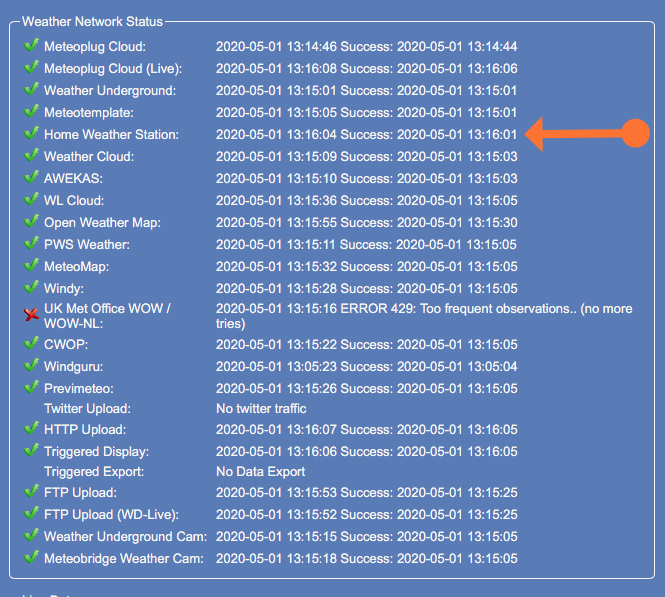Select the CWOP green check icon

click(x=31, y=343)
